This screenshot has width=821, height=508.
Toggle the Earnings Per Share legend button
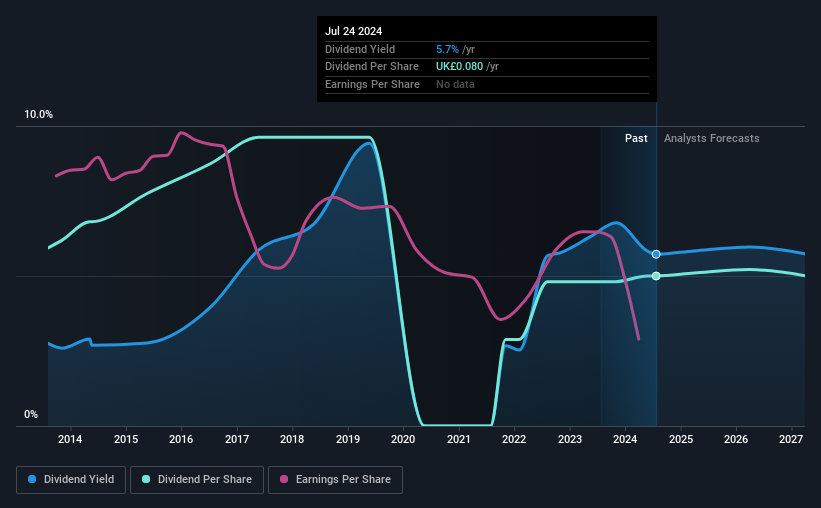(x=335, y=480)
